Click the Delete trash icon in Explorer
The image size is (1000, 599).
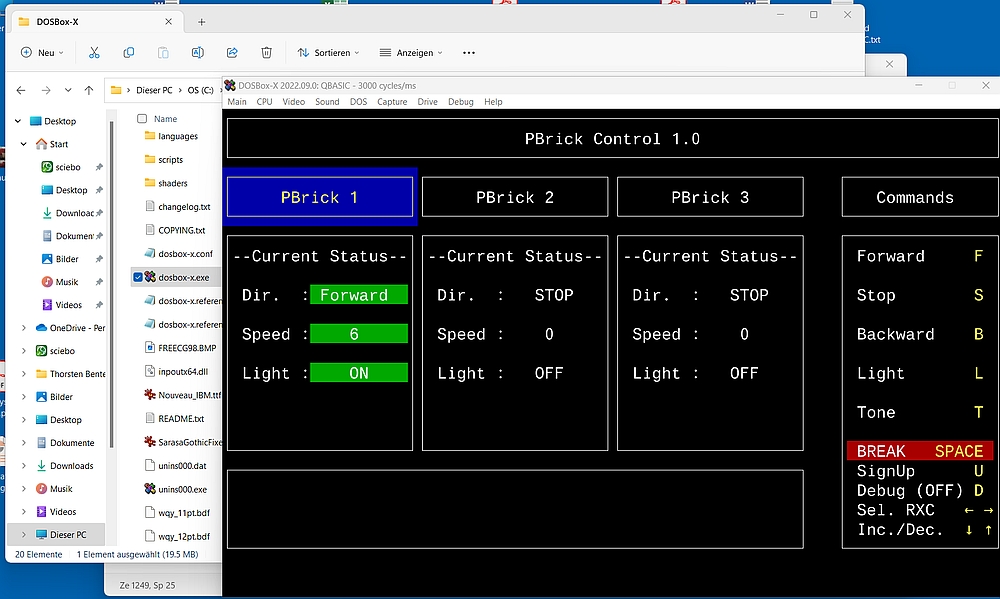[267, 53]
